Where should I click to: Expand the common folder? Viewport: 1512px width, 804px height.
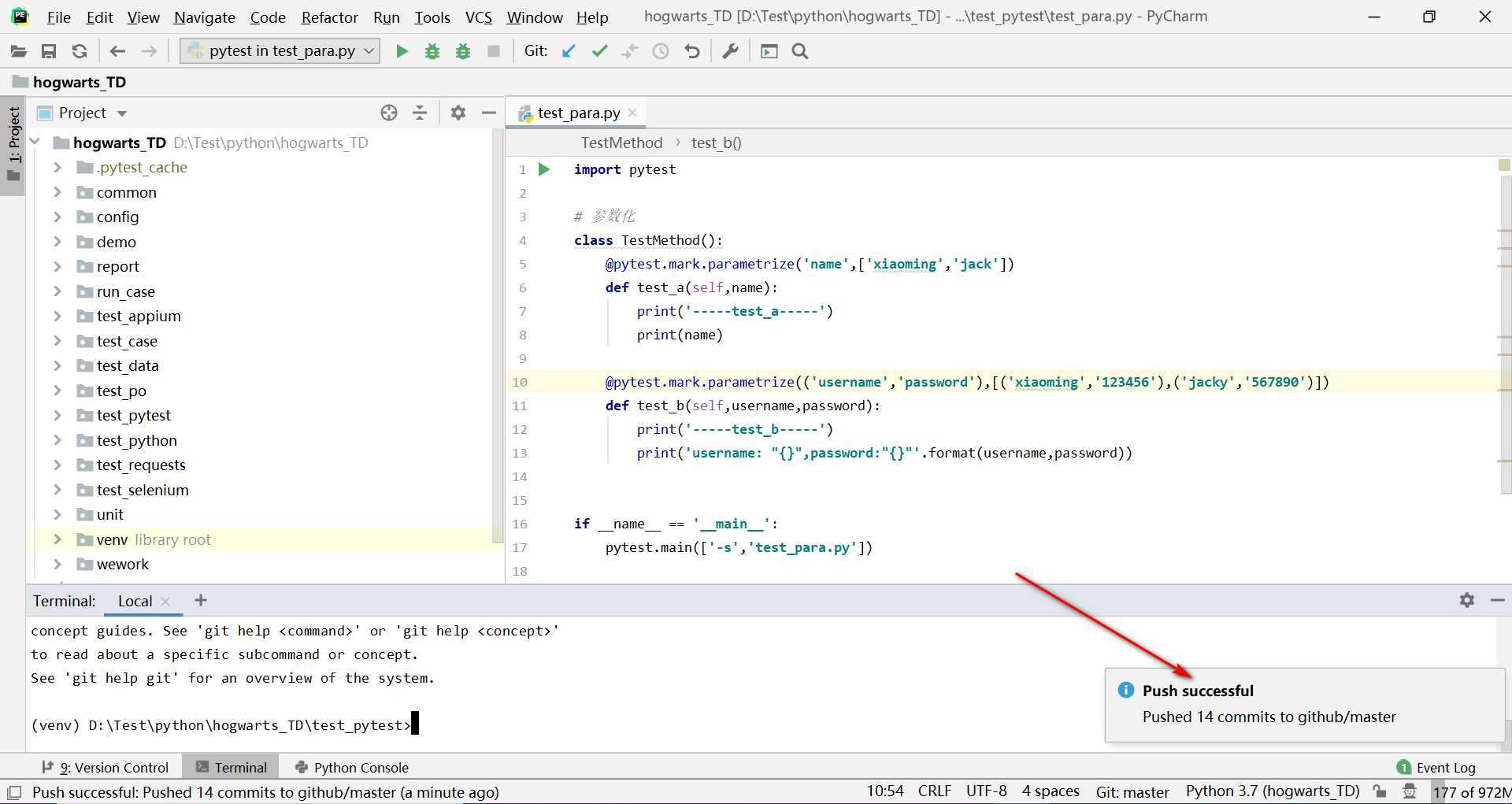point(57,192)
